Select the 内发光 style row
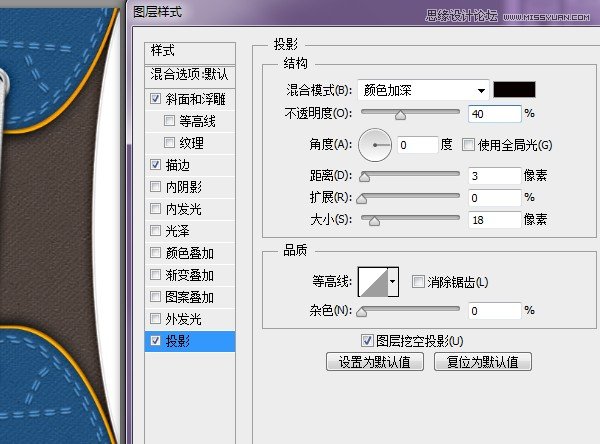The image size is (600, 444). tap(190, 209)
